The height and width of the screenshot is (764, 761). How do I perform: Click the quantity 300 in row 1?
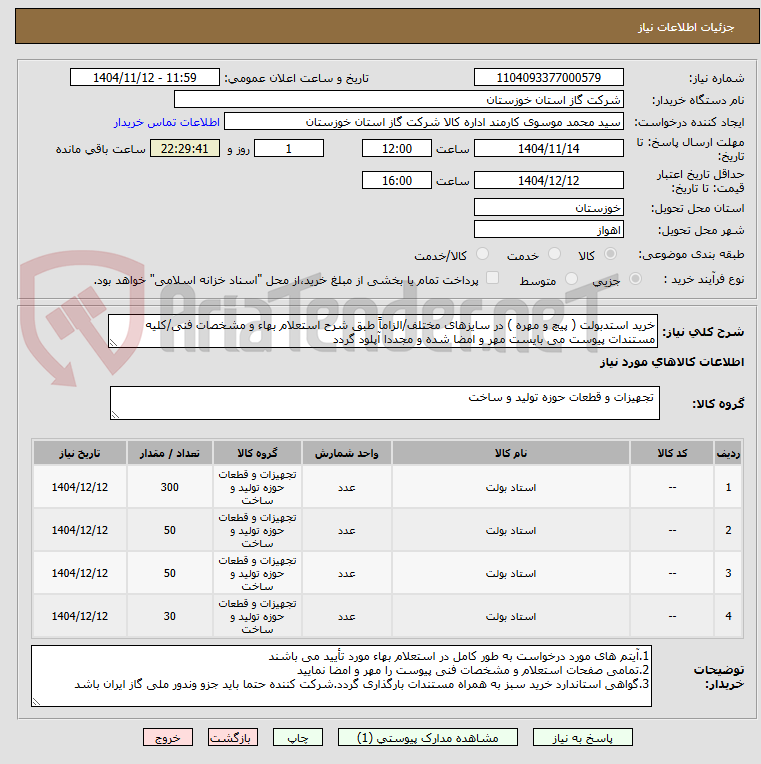[x=170, y=487]
